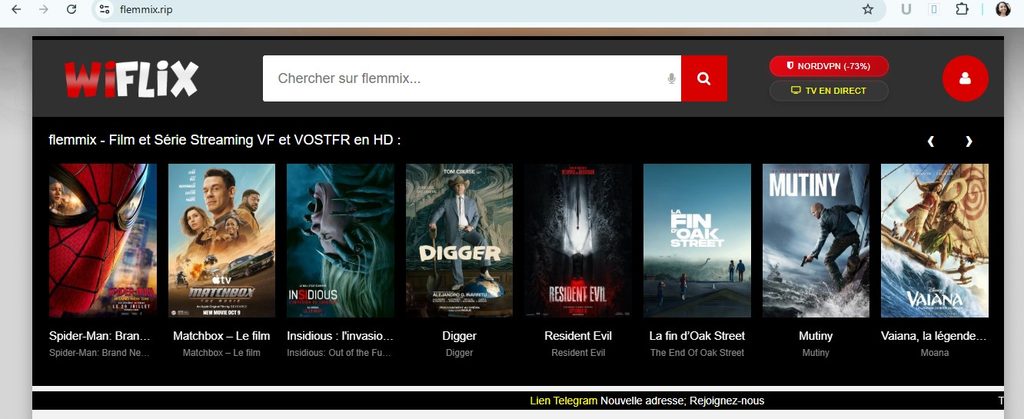
Task: Click the 'Spider-Man: Bran…' title link
Action: (100, 336)
